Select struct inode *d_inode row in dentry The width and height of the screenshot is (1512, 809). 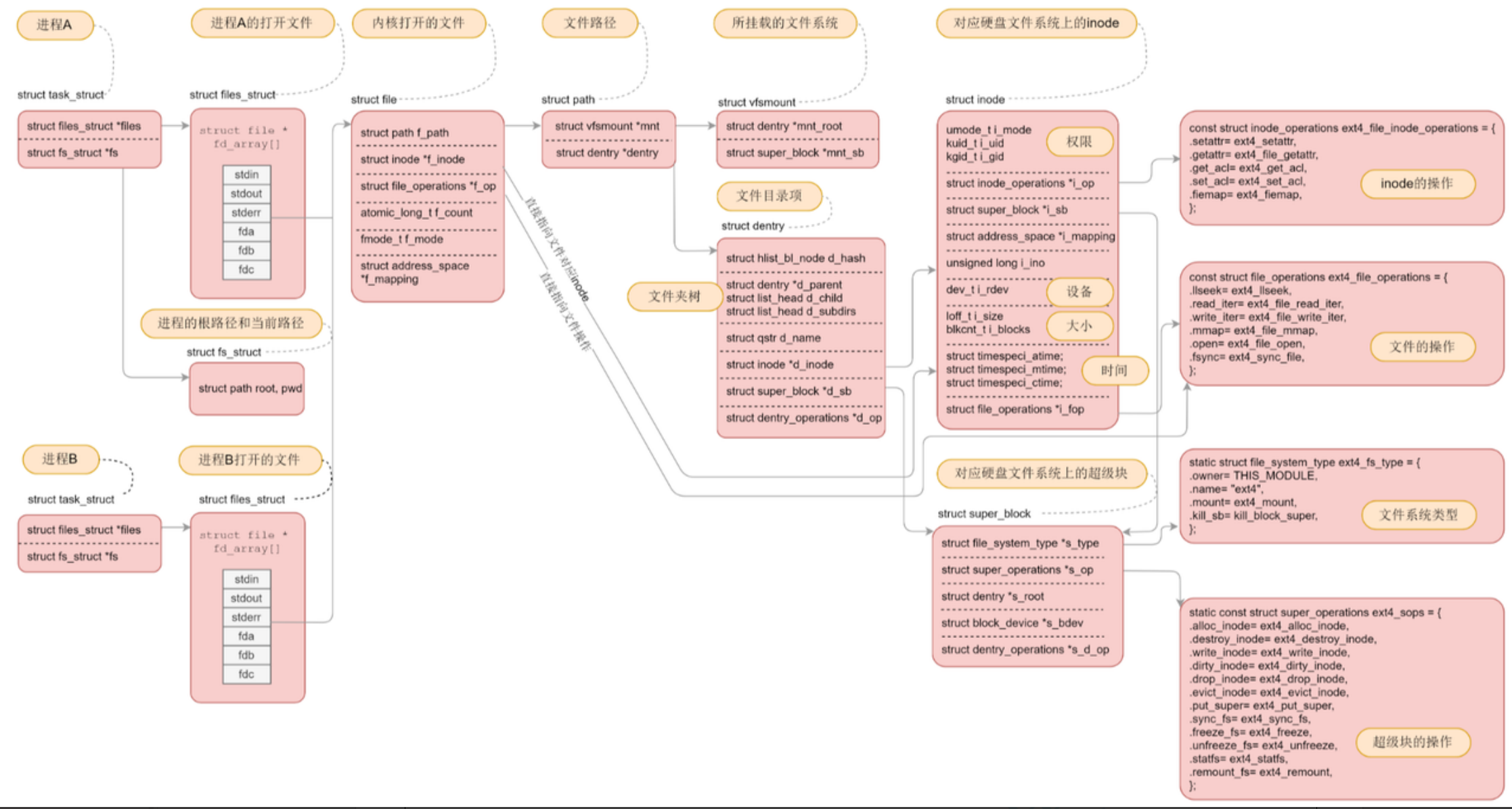click(780, 365)
